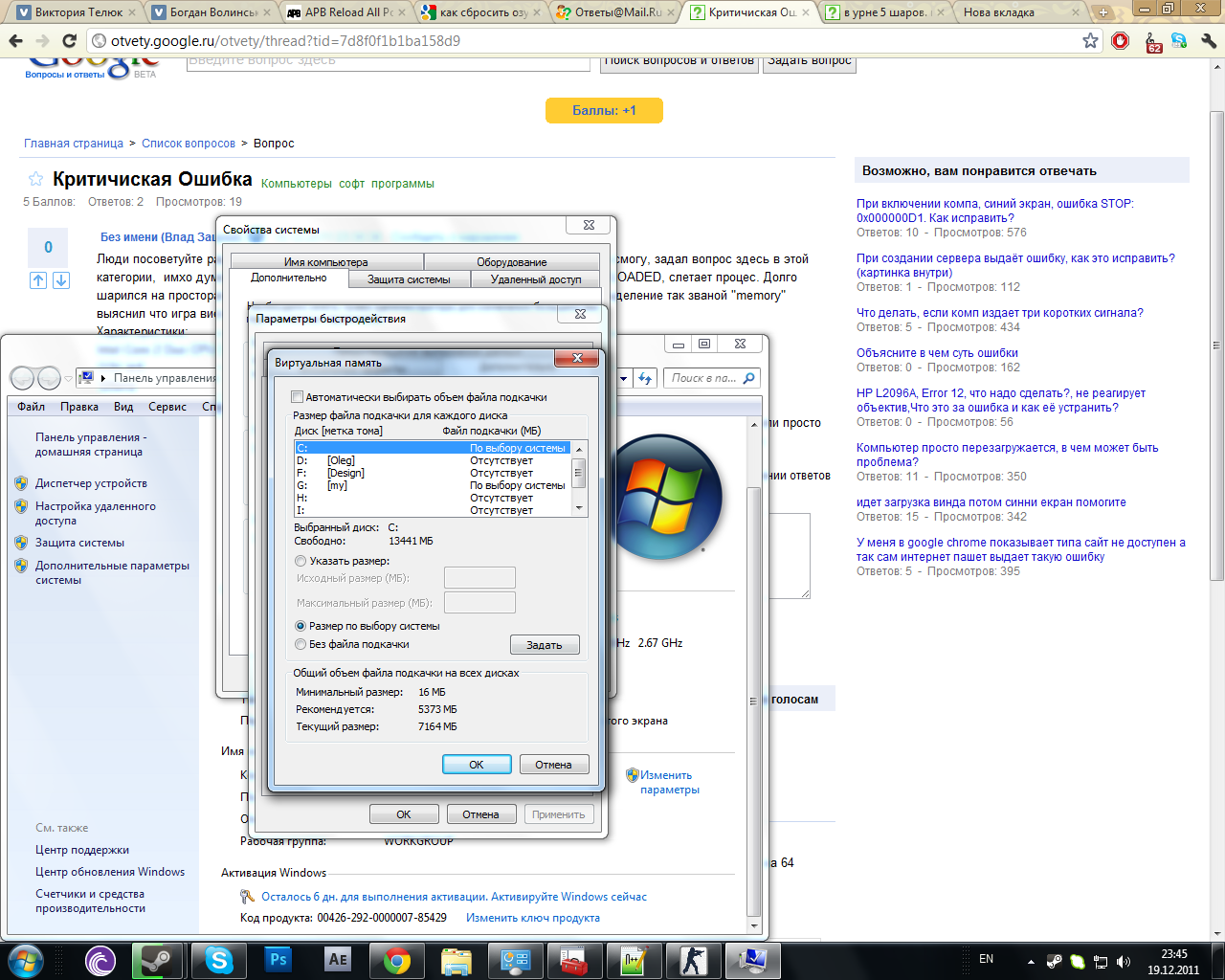Switch to APB Reload browser tab
Screen dimensions: 1225x980
tap(346, 12)
